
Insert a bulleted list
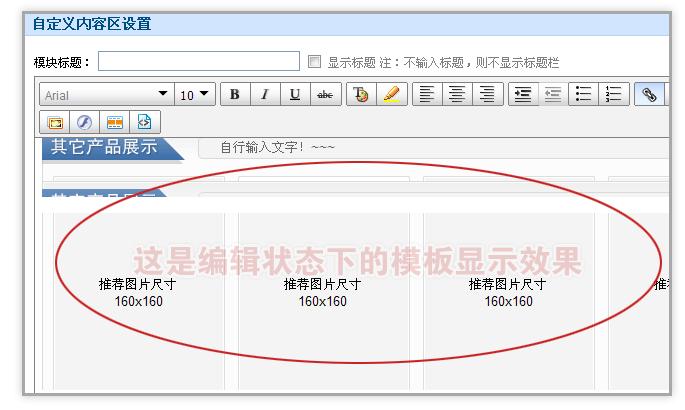(x=583, y=95)
